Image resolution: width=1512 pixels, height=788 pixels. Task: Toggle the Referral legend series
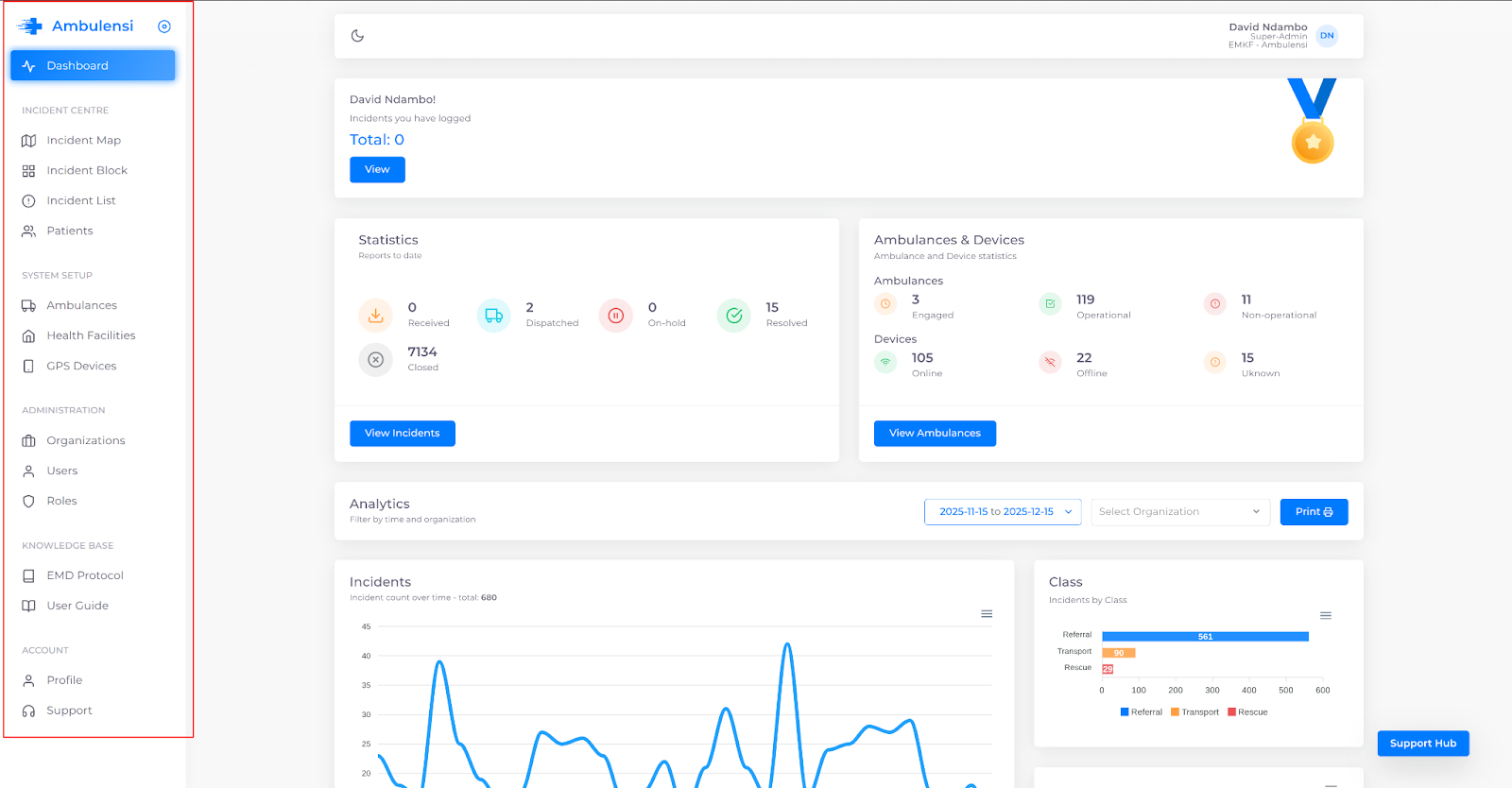click(1141, 712)
